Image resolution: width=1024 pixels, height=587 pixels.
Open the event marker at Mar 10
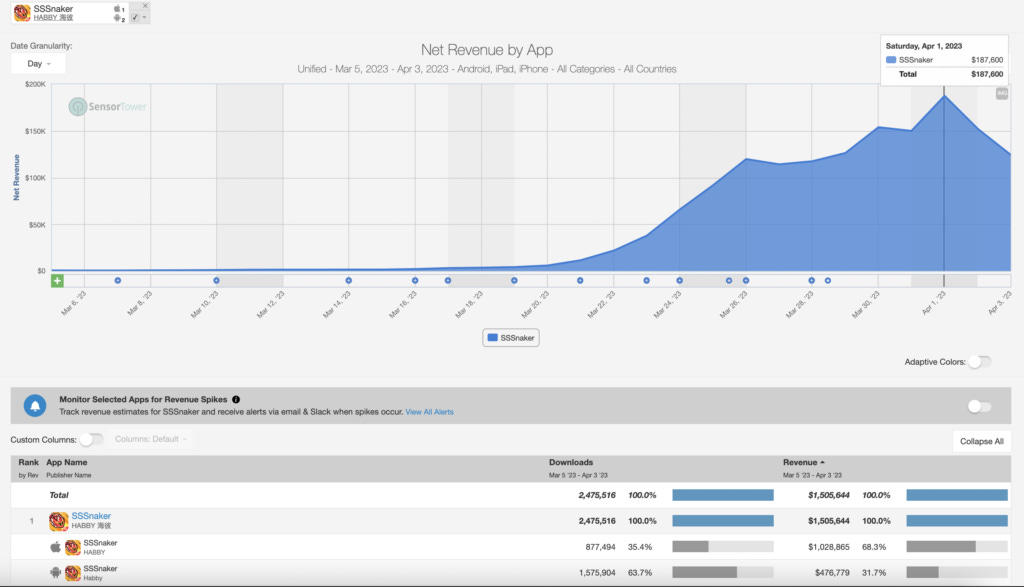tap(216, 281)
